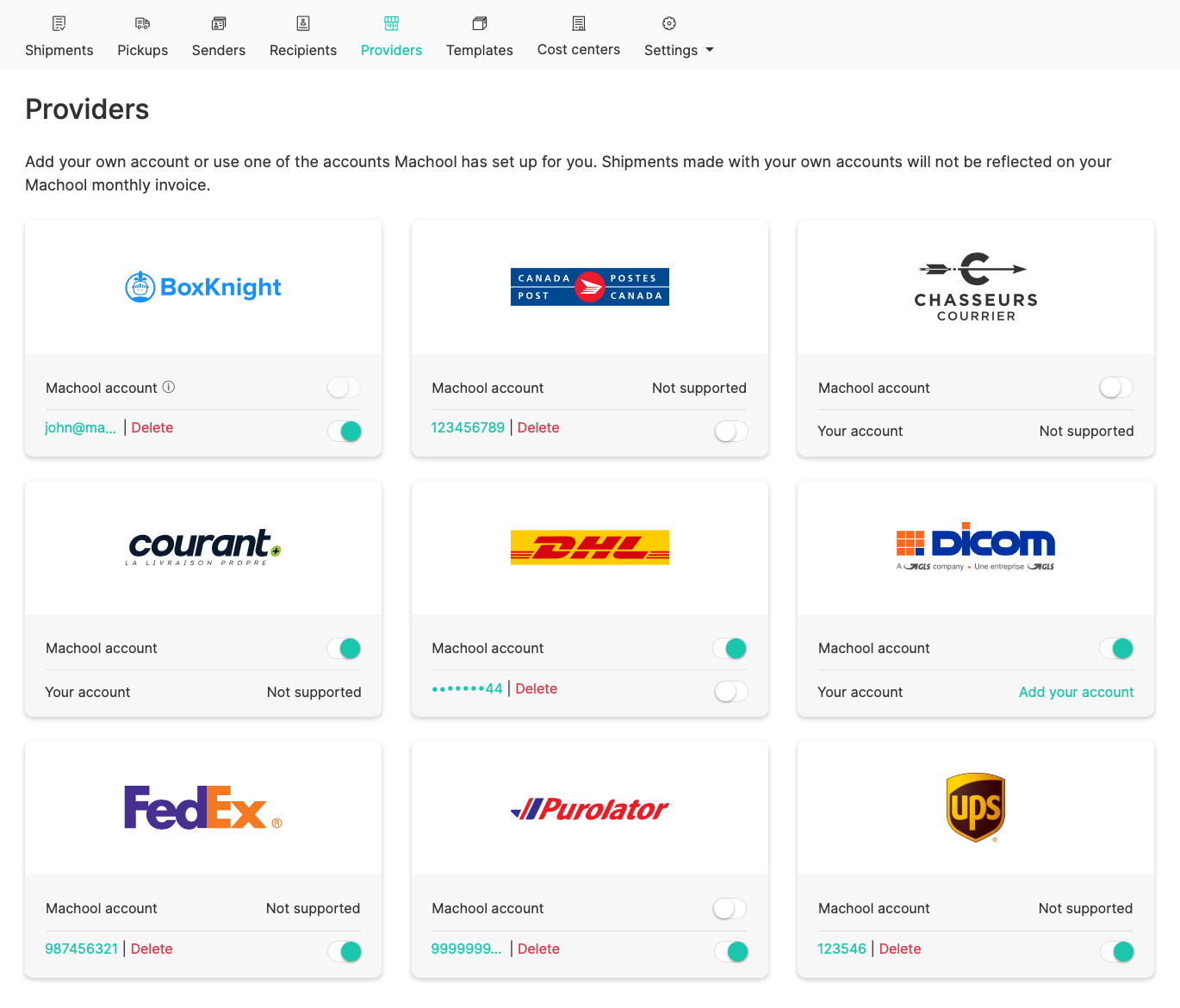The height and width of the screenshot is (1008, 1180).
Task: Open DHL masked account ending 44
Action: (x=467, y=688)
